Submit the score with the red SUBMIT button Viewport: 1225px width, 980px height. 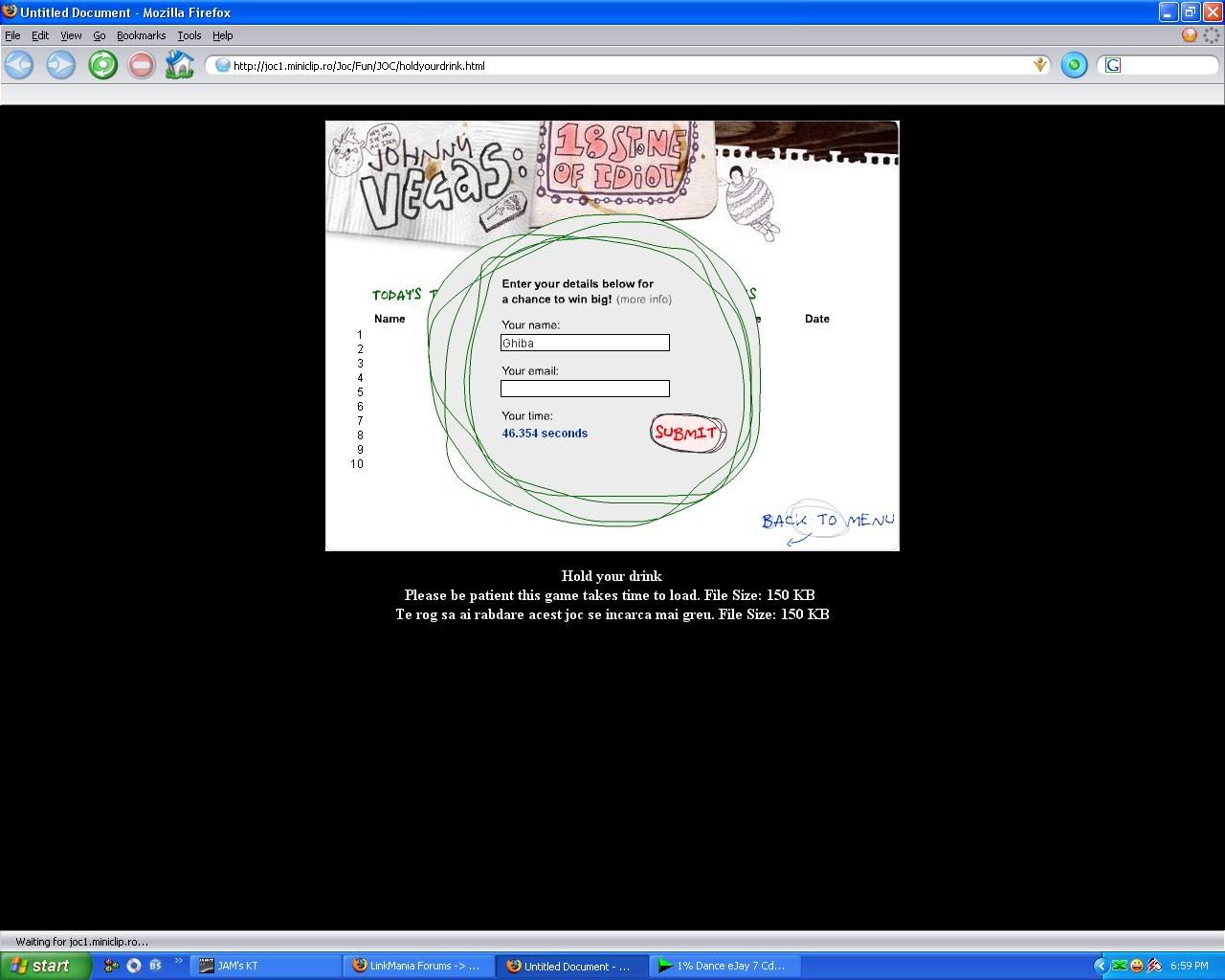(687, 433)
